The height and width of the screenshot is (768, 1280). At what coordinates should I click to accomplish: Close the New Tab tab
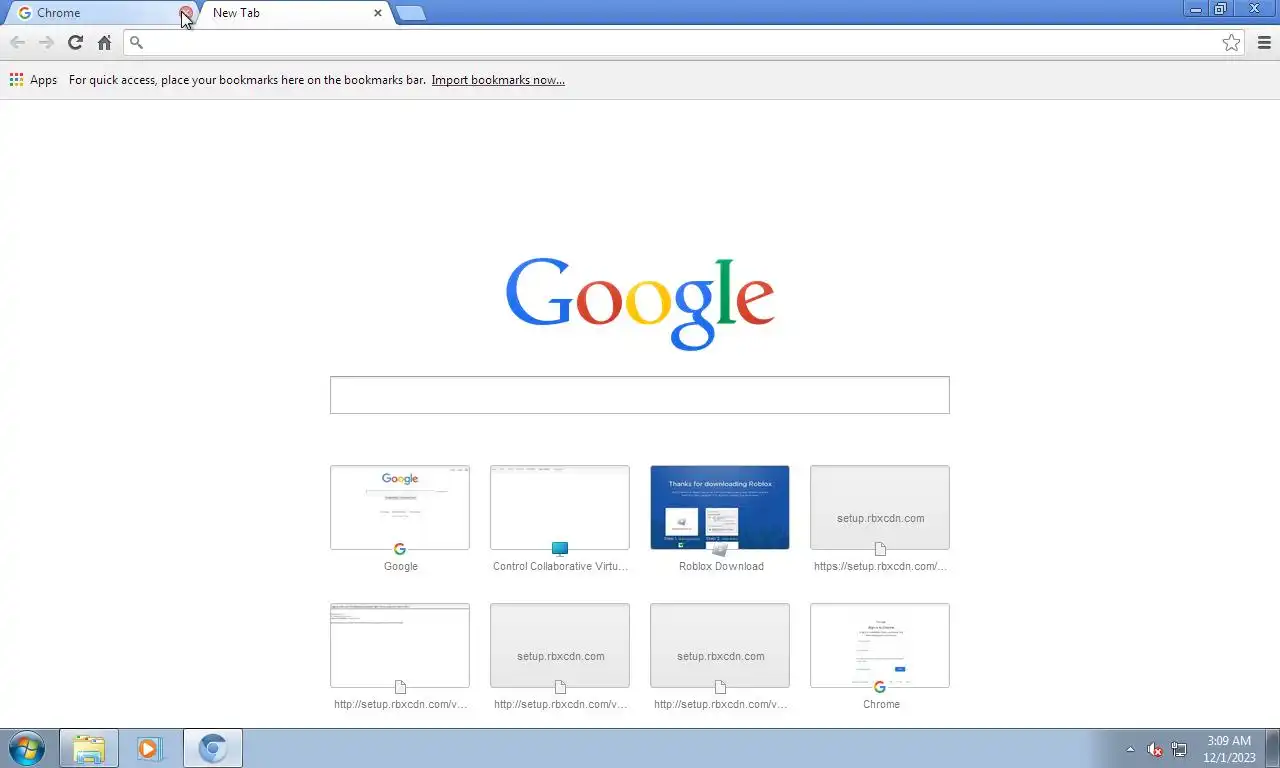(378, 13)
